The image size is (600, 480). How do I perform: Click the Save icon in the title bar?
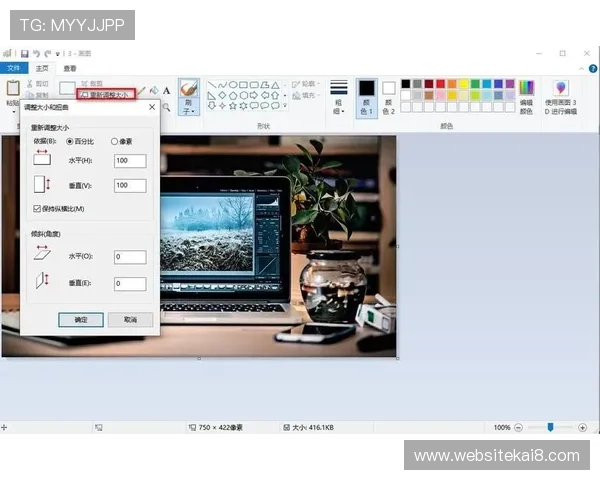point(22,53)
